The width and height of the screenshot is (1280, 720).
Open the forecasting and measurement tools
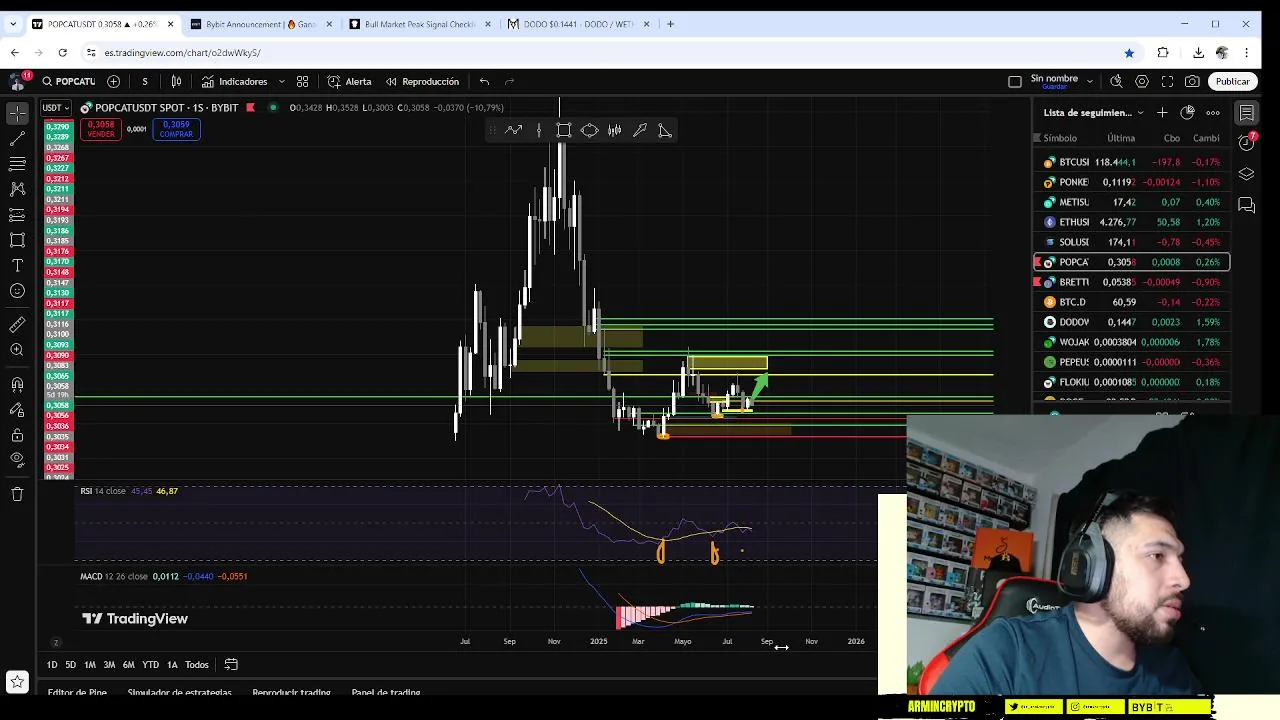(x=17, y=214)
